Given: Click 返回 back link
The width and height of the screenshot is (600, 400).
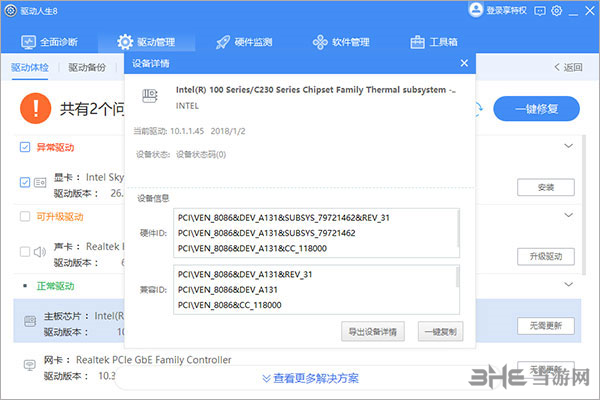Looking at the screenshot, I should [568, 67].
